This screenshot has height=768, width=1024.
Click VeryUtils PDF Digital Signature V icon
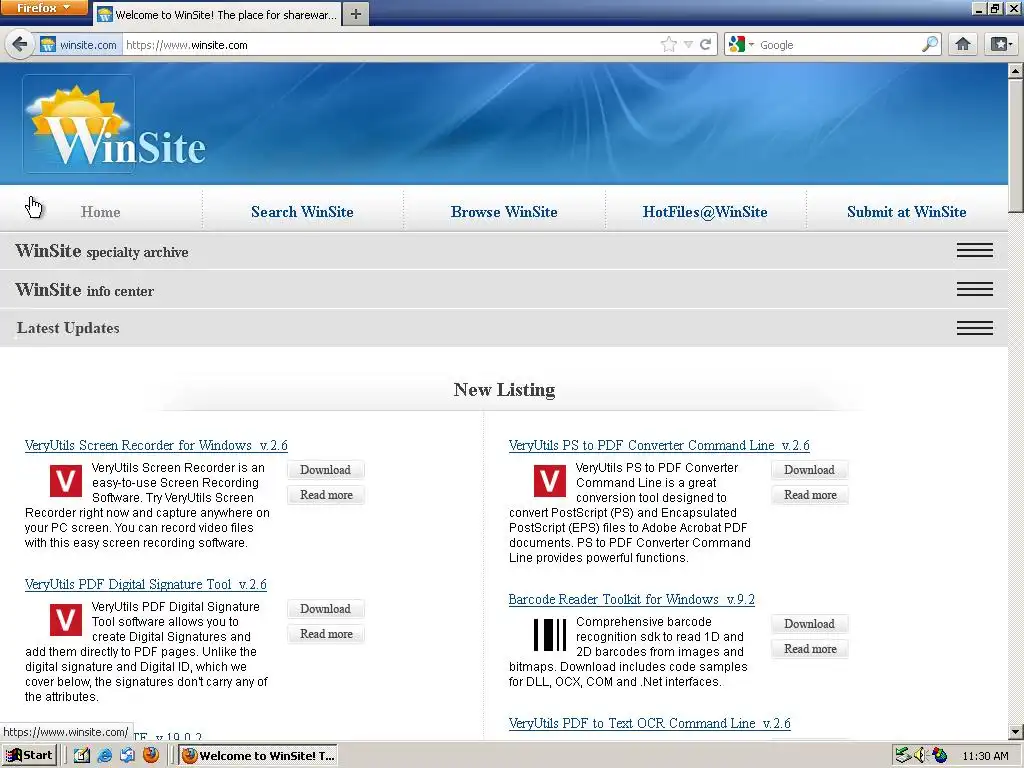[x=66, y=620]
